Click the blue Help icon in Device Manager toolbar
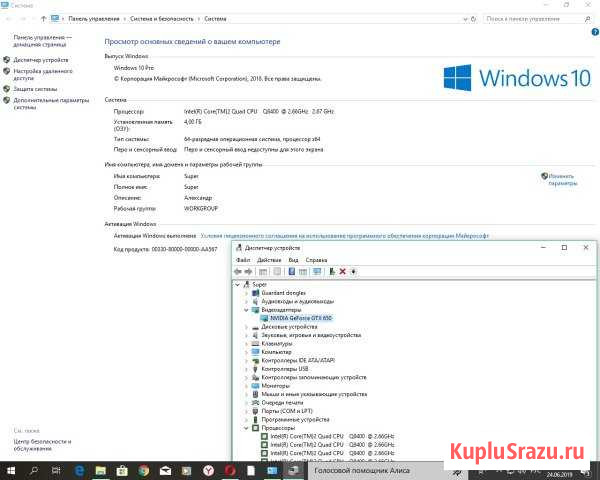600x480 pixels. pyautogui.click(x=292, y=271)
